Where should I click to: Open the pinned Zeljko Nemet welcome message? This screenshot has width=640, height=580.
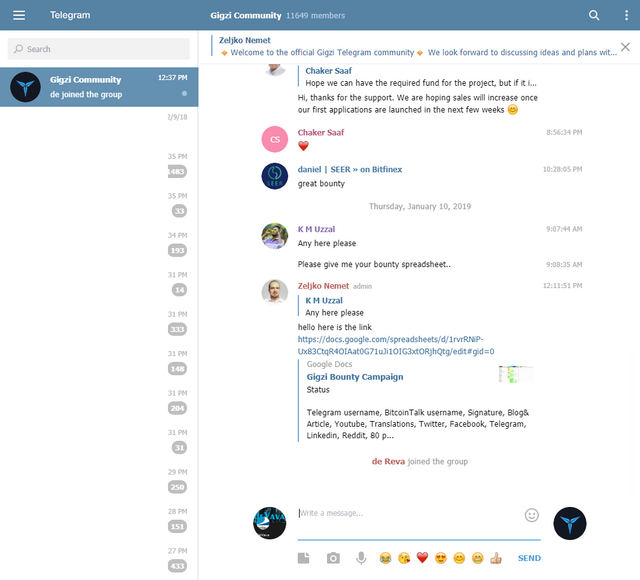click(x=414, y=47)
